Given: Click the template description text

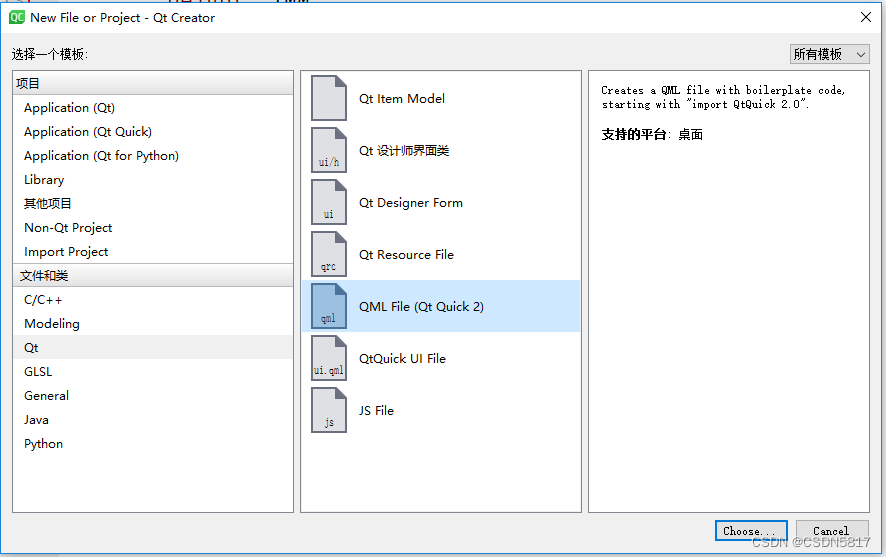Looking at the screenshot, I should 723,97.
